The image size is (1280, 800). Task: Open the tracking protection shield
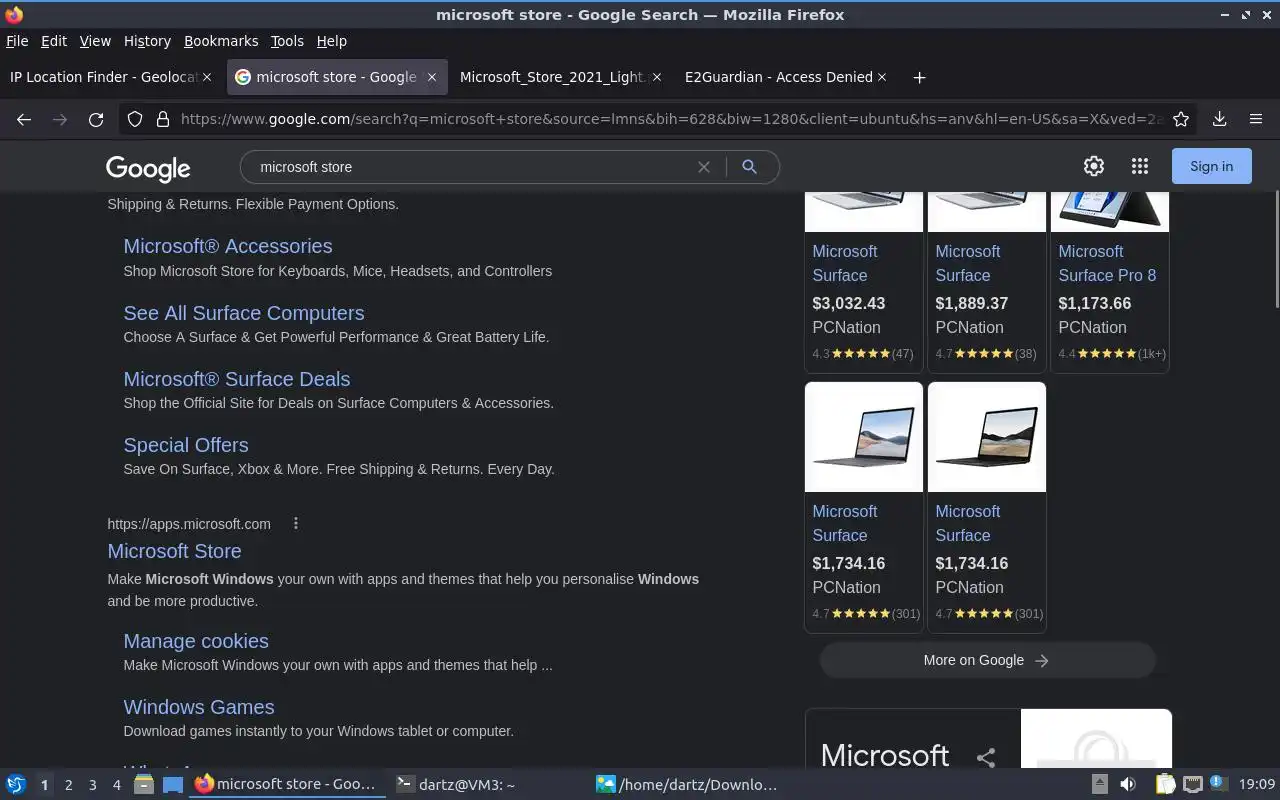(135, 119)
